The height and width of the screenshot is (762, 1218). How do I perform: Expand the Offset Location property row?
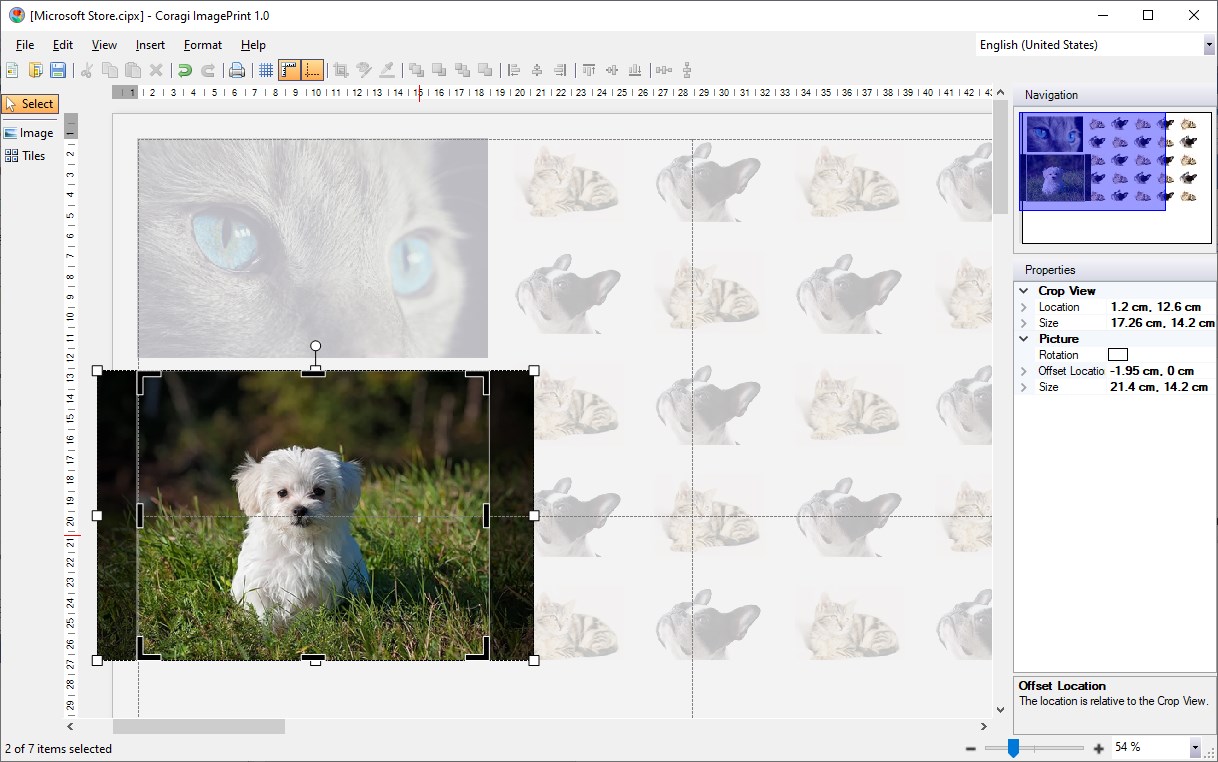(1026, 370)
